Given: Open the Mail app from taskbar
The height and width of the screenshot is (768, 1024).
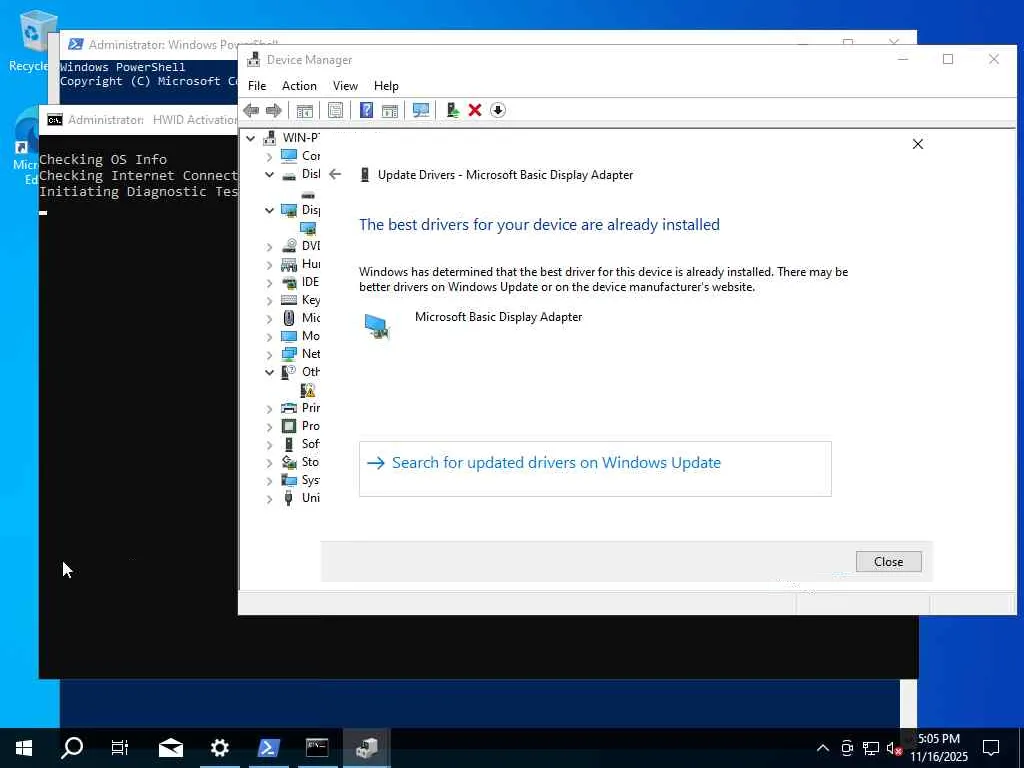Looking at the screenshot, I should click(x=170, y=748).
